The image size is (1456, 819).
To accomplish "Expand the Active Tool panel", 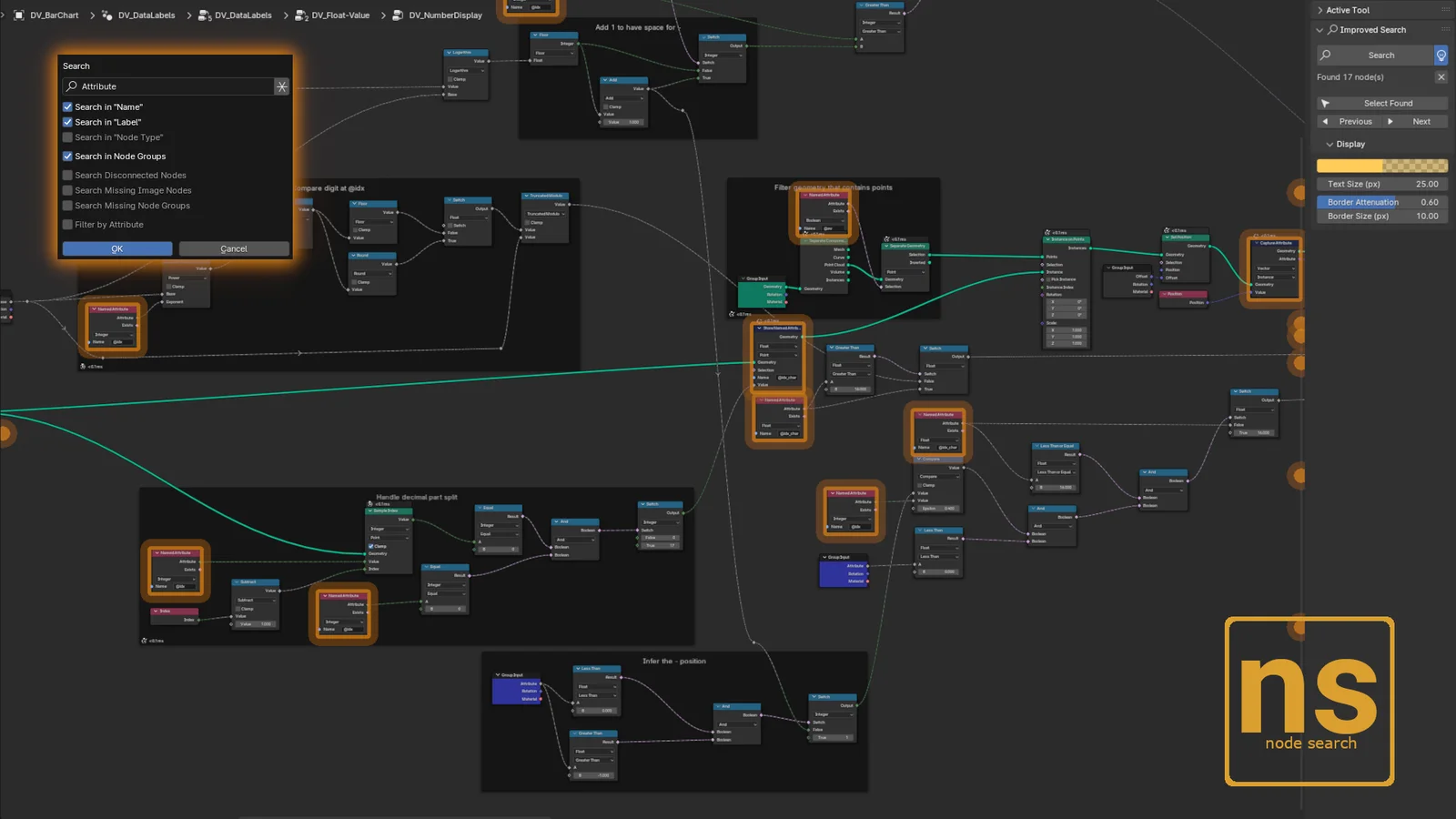I will pyautogui.click(x=1320, y=10).
